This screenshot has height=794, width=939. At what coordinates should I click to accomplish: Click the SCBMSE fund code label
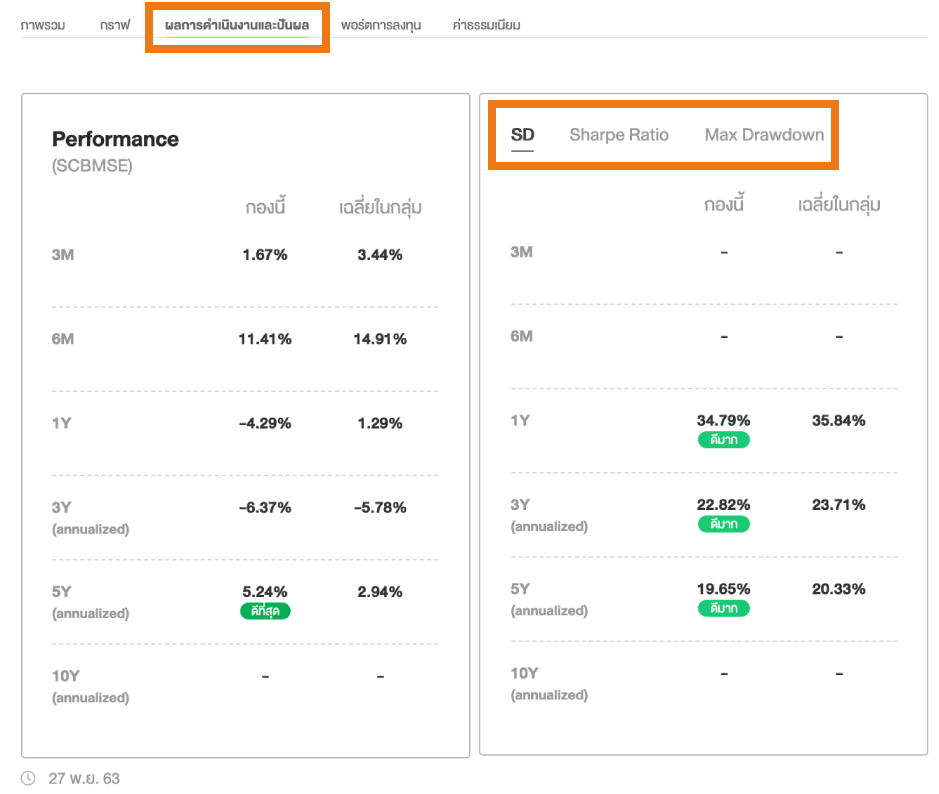click(x=92, y=166)
